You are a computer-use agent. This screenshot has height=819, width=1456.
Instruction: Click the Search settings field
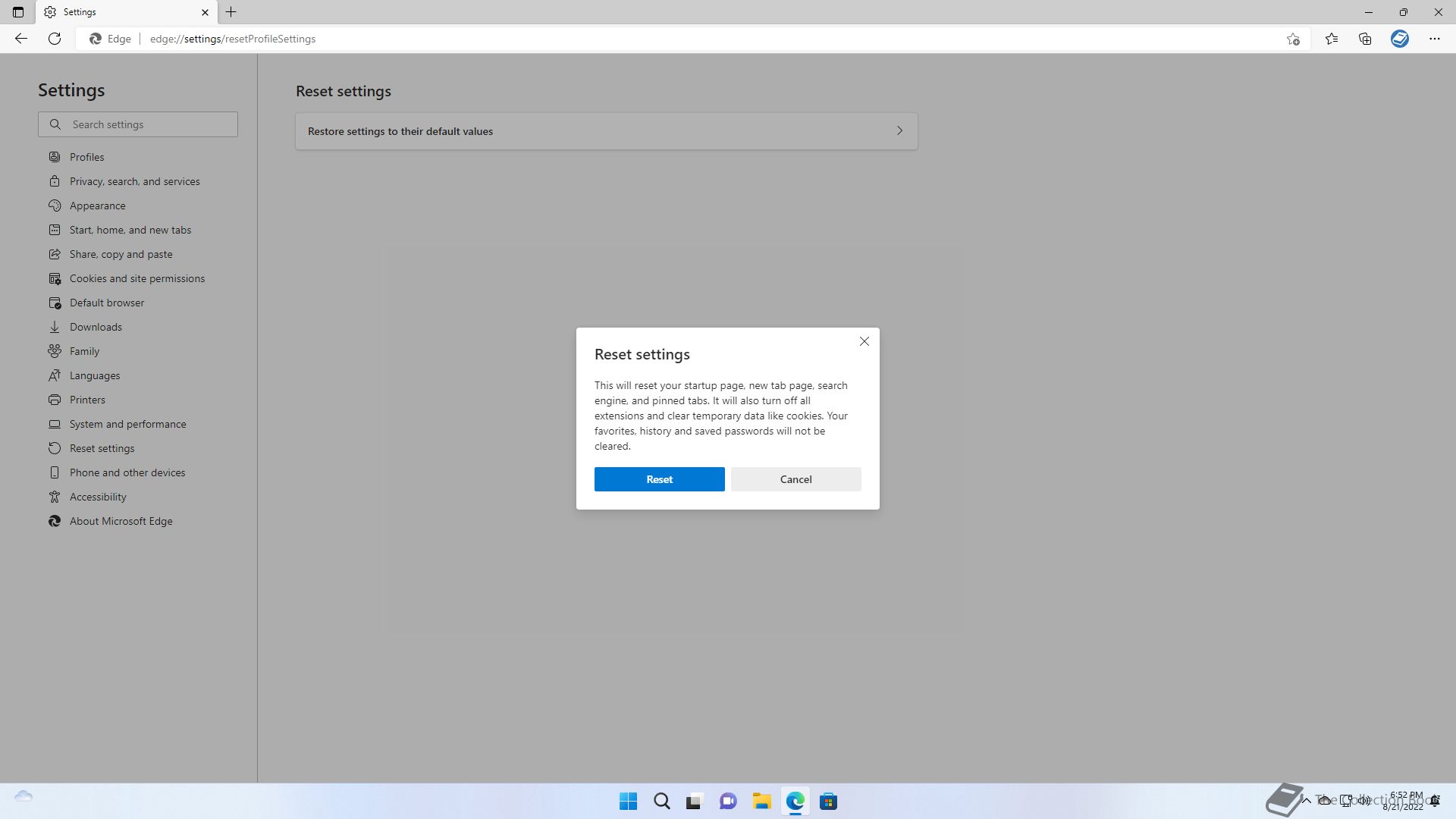click(138, 124)
